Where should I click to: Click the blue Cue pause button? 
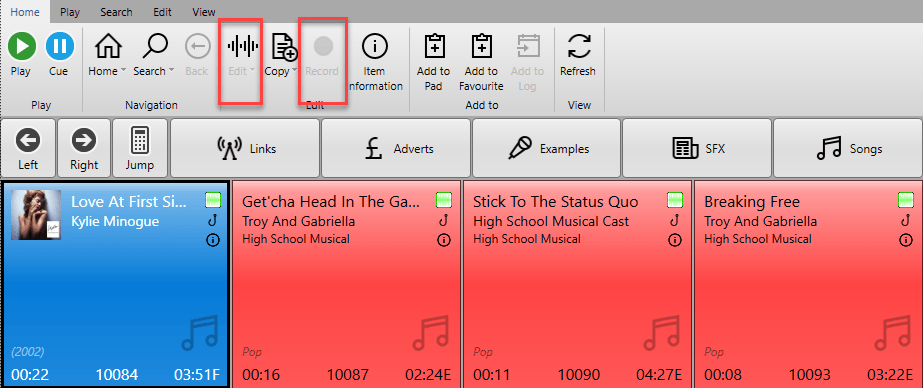pos(59,46)
